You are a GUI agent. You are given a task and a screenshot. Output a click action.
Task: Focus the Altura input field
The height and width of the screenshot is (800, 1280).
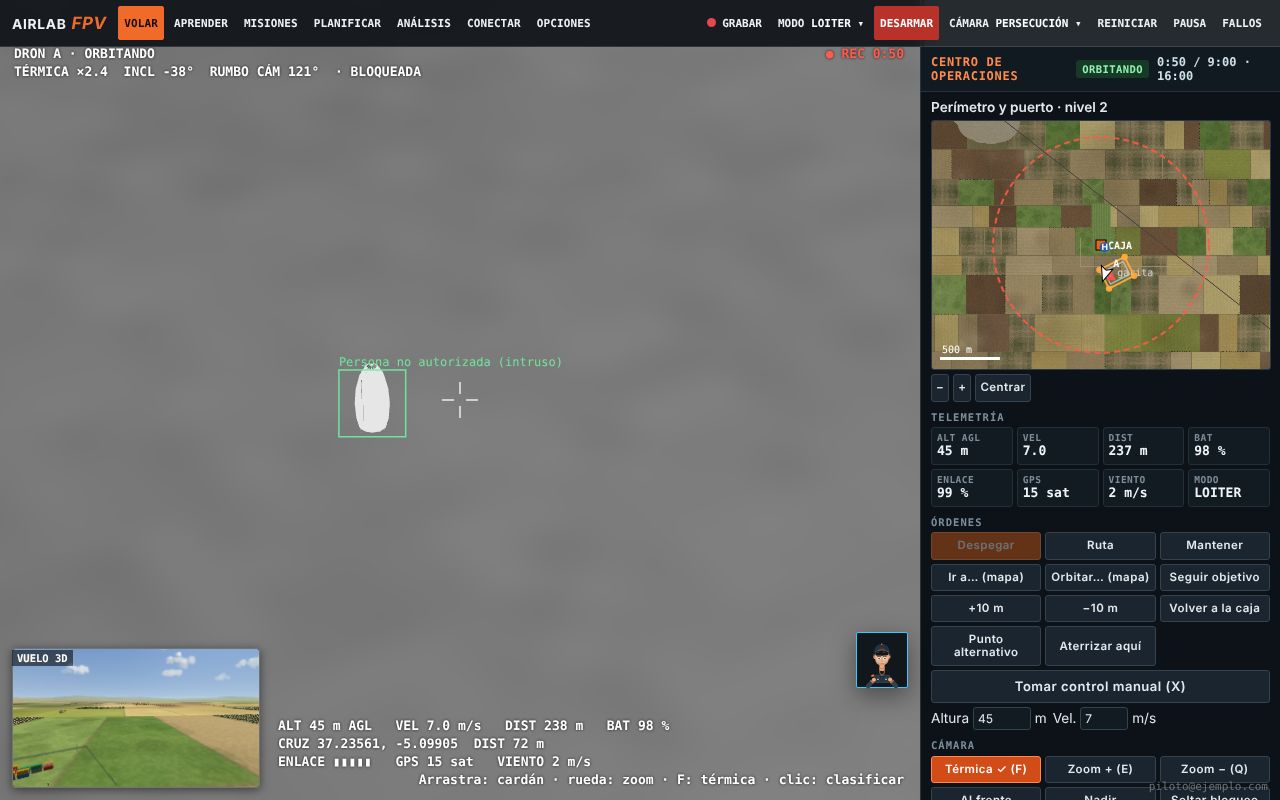pos(1002,719)
